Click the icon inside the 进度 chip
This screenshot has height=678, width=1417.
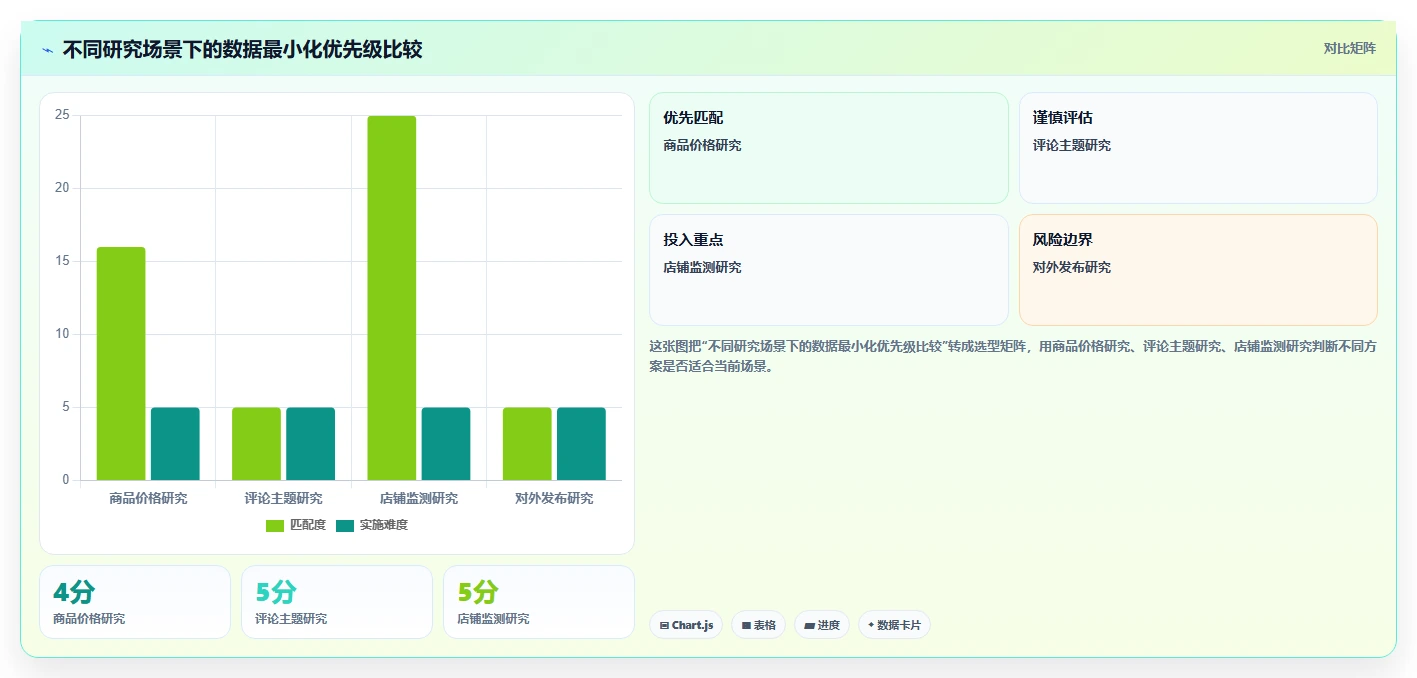[x=809, y=625]
